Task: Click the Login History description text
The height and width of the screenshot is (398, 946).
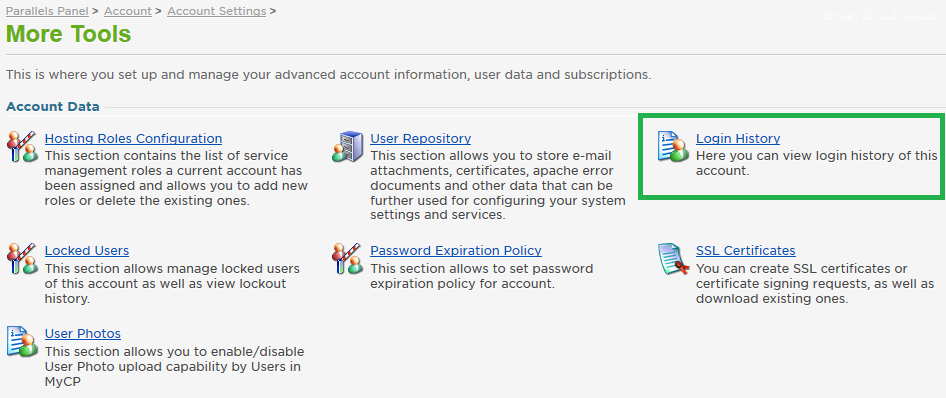Action: (816, 163)
